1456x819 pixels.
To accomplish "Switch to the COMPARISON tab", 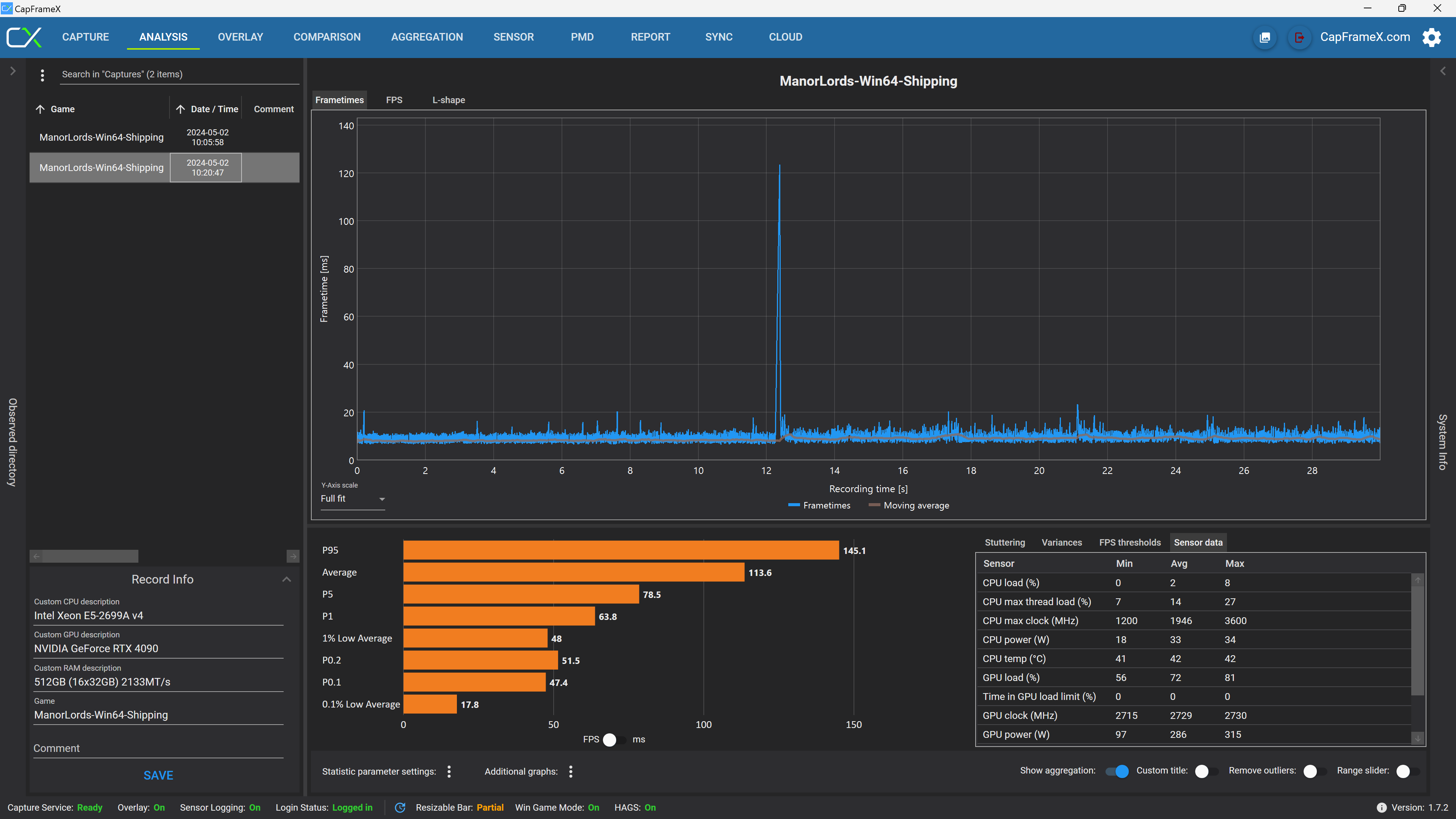I will (x=327, y=37).
